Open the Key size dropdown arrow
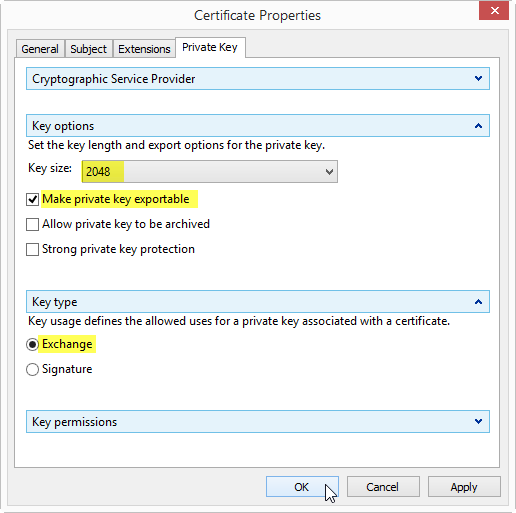Screen dimensions: 516x513 329,172
